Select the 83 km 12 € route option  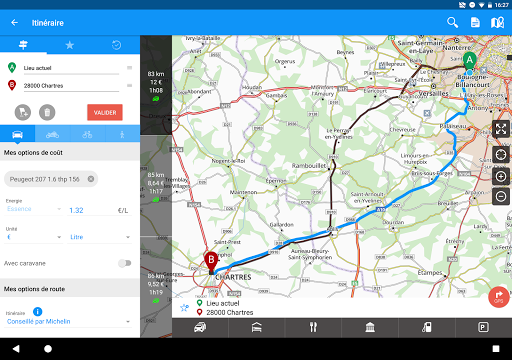click(x=156, y=85)
